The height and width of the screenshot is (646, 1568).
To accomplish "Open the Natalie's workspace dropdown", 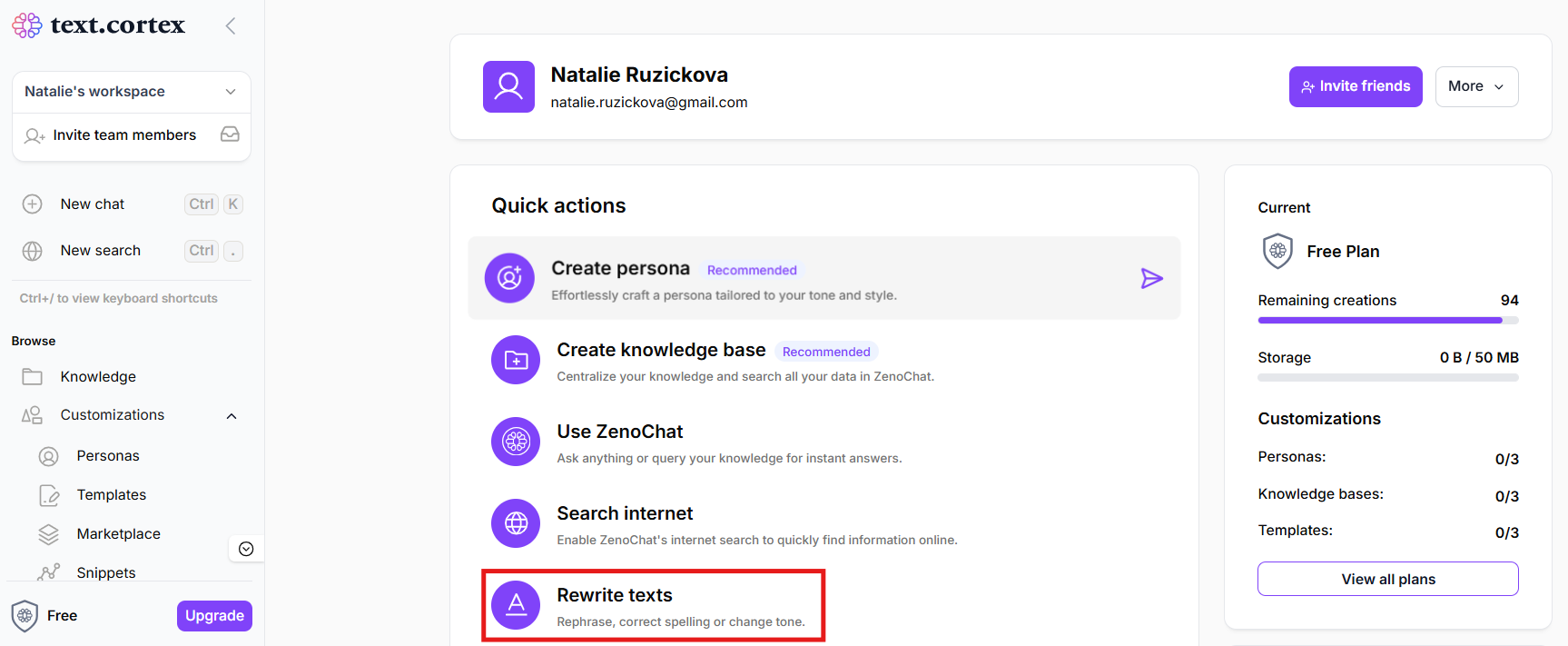I will (x=132, y=92).
